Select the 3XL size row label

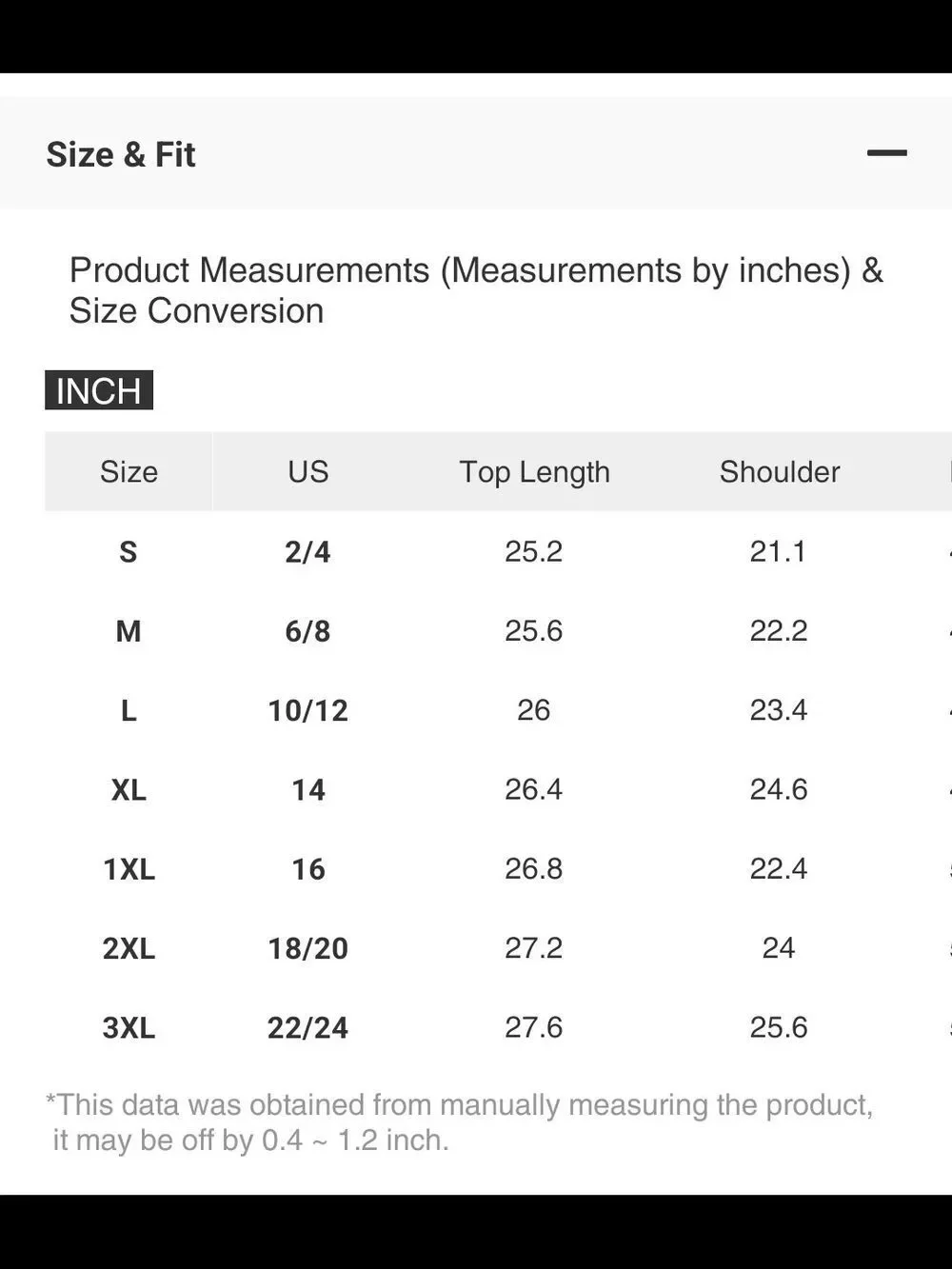click(129, 1027)
